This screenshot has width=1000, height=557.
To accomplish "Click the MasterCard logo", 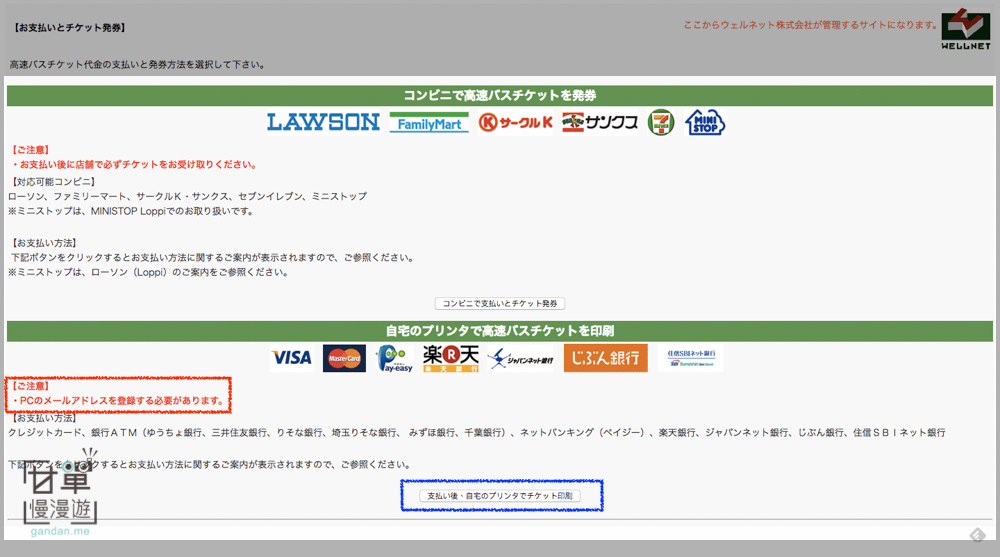I will click(x=344, y=358).
